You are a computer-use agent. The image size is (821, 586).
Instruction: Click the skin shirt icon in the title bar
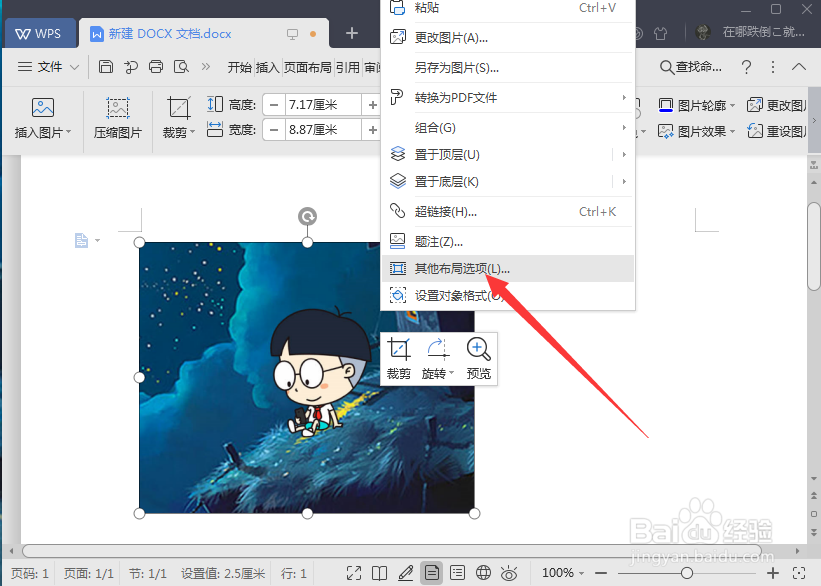(x=661, y=34)
